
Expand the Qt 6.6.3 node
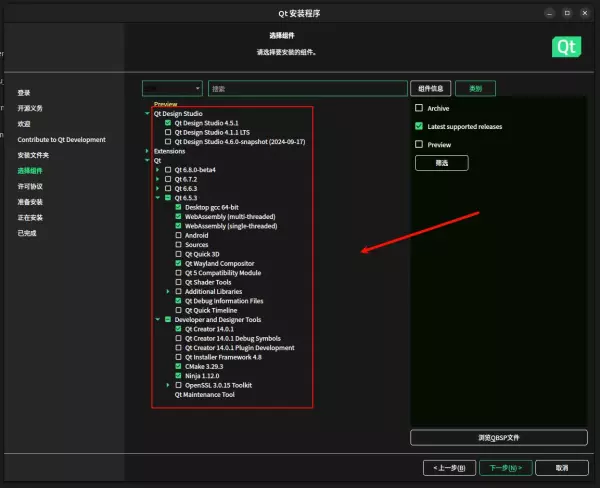(x=157, y=188)
